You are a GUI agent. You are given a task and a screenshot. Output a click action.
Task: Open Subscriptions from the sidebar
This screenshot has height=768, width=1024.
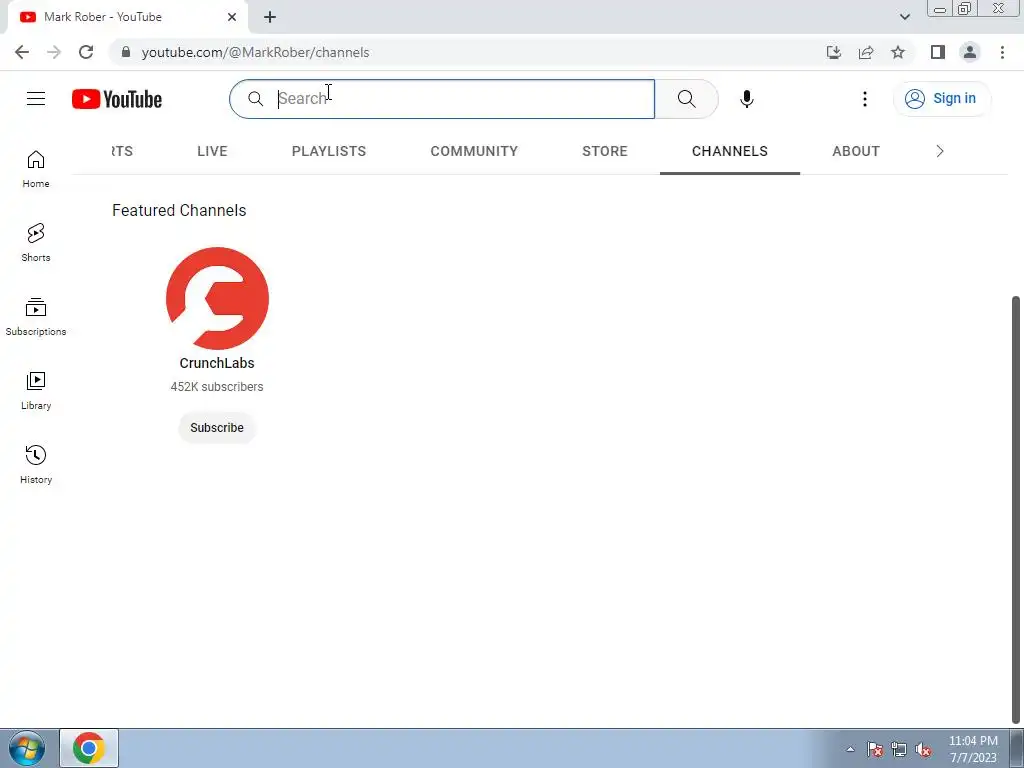tap(36, 317)
